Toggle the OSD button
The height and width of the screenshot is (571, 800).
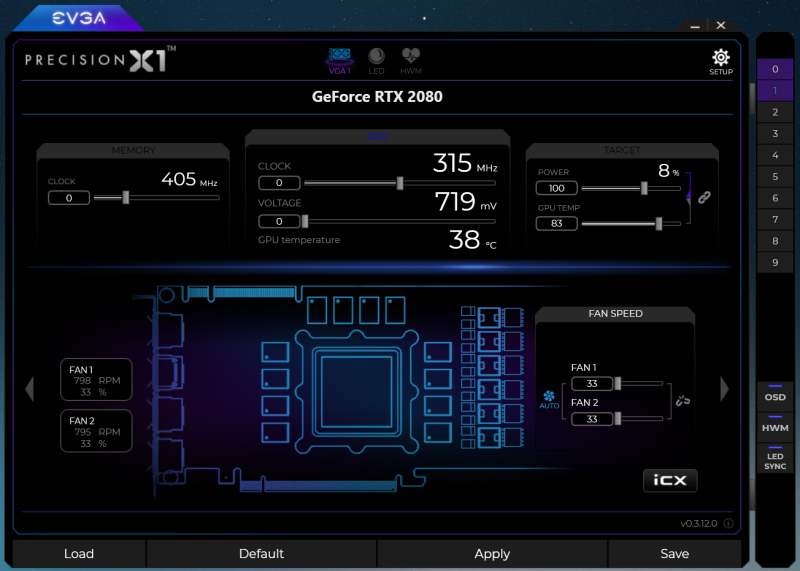(774, 394)
